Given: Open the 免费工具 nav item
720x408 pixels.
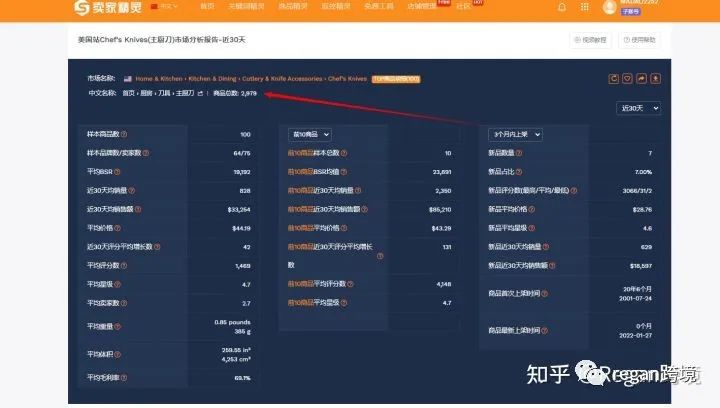Looking at the screenshot, I should 378,6.
